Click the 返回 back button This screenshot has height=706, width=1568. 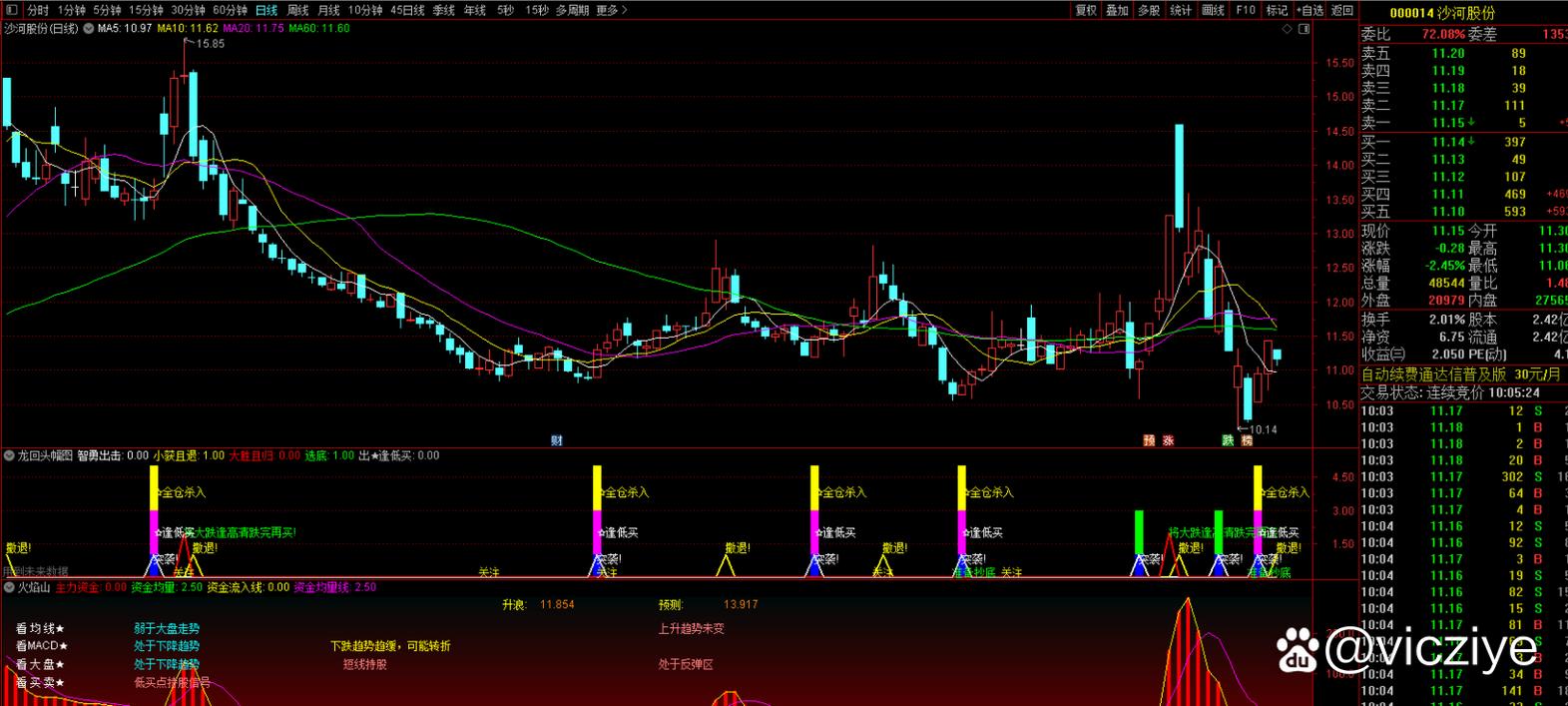pos(1342,10)
